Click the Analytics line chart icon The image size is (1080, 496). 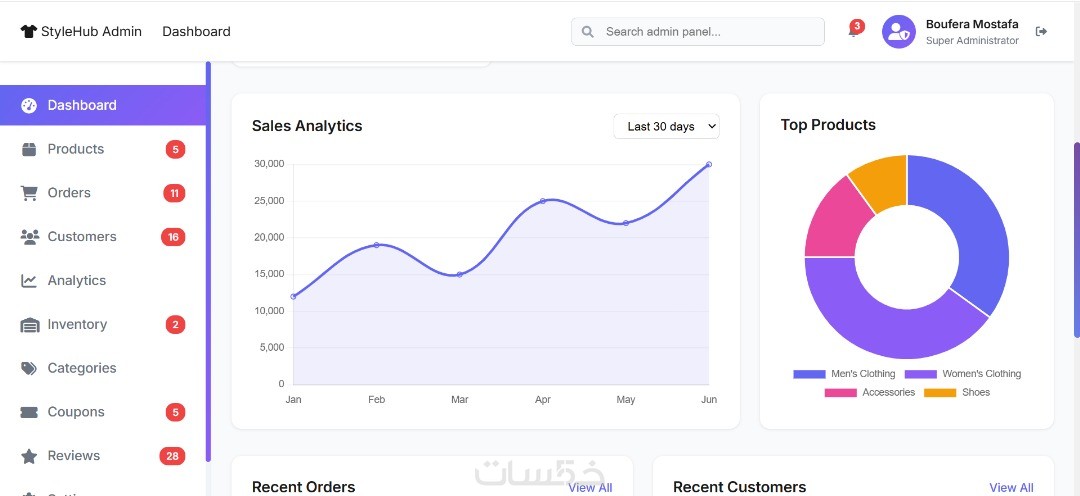pyautogui.click(x=29, y=281)
